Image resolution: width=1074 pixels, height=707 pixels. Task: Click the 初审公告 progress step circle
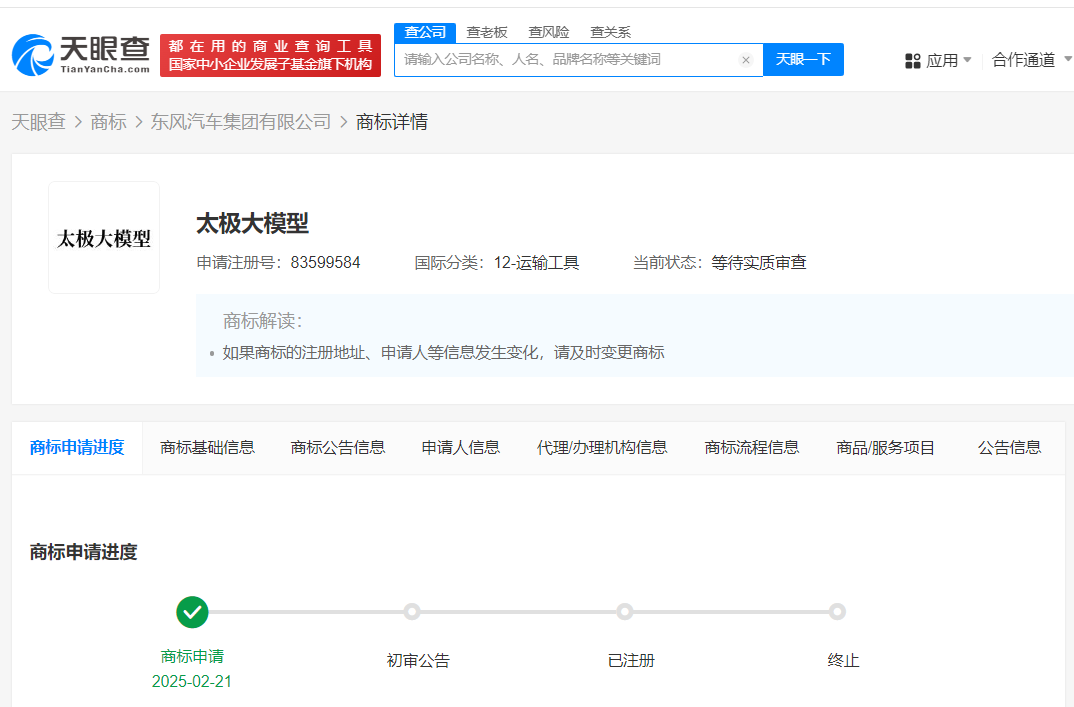coord(411,611)
